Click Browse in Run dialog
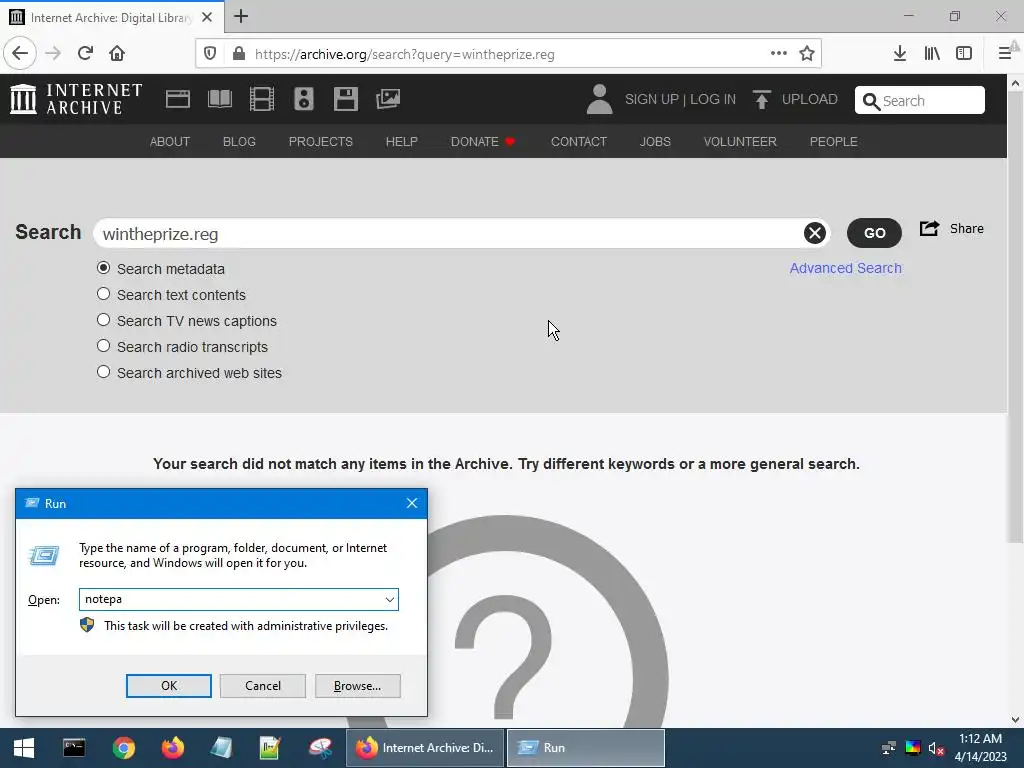The width and height of the screenshot is (1024, 768). coord(357,686)
